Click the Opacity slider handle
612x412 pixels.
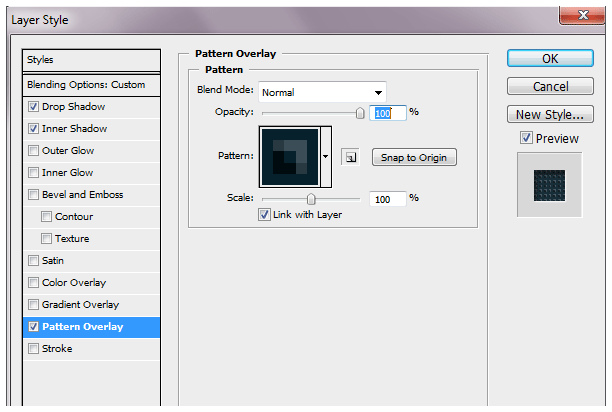360,114
